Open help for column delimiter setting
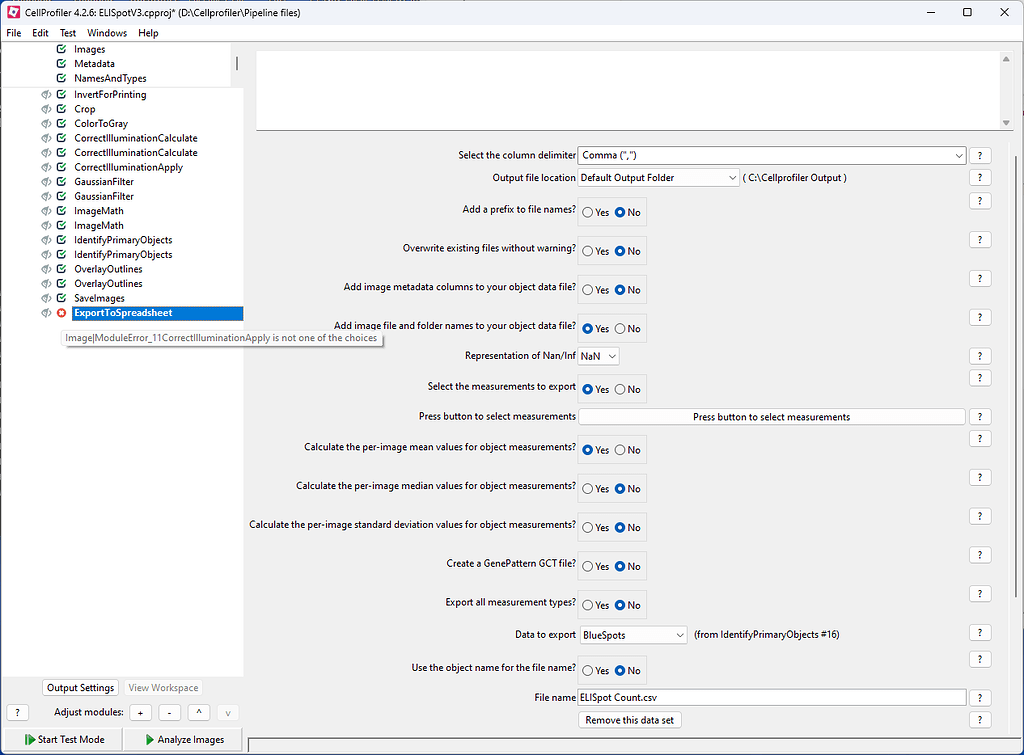This screenshot has height=755, width=1024. click(980, 155)
